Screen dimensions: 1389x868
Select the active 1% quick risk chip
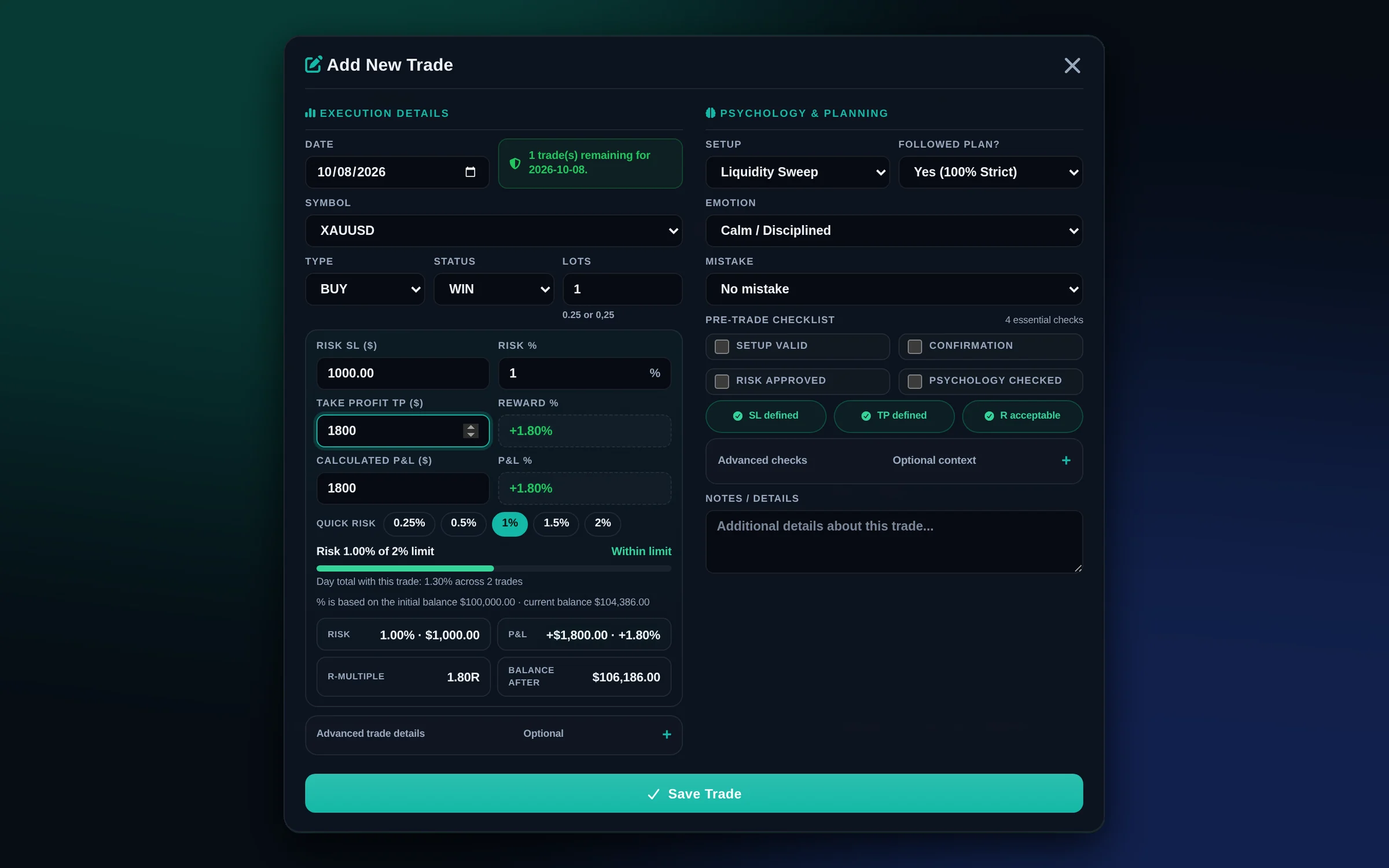pos(509,523)
